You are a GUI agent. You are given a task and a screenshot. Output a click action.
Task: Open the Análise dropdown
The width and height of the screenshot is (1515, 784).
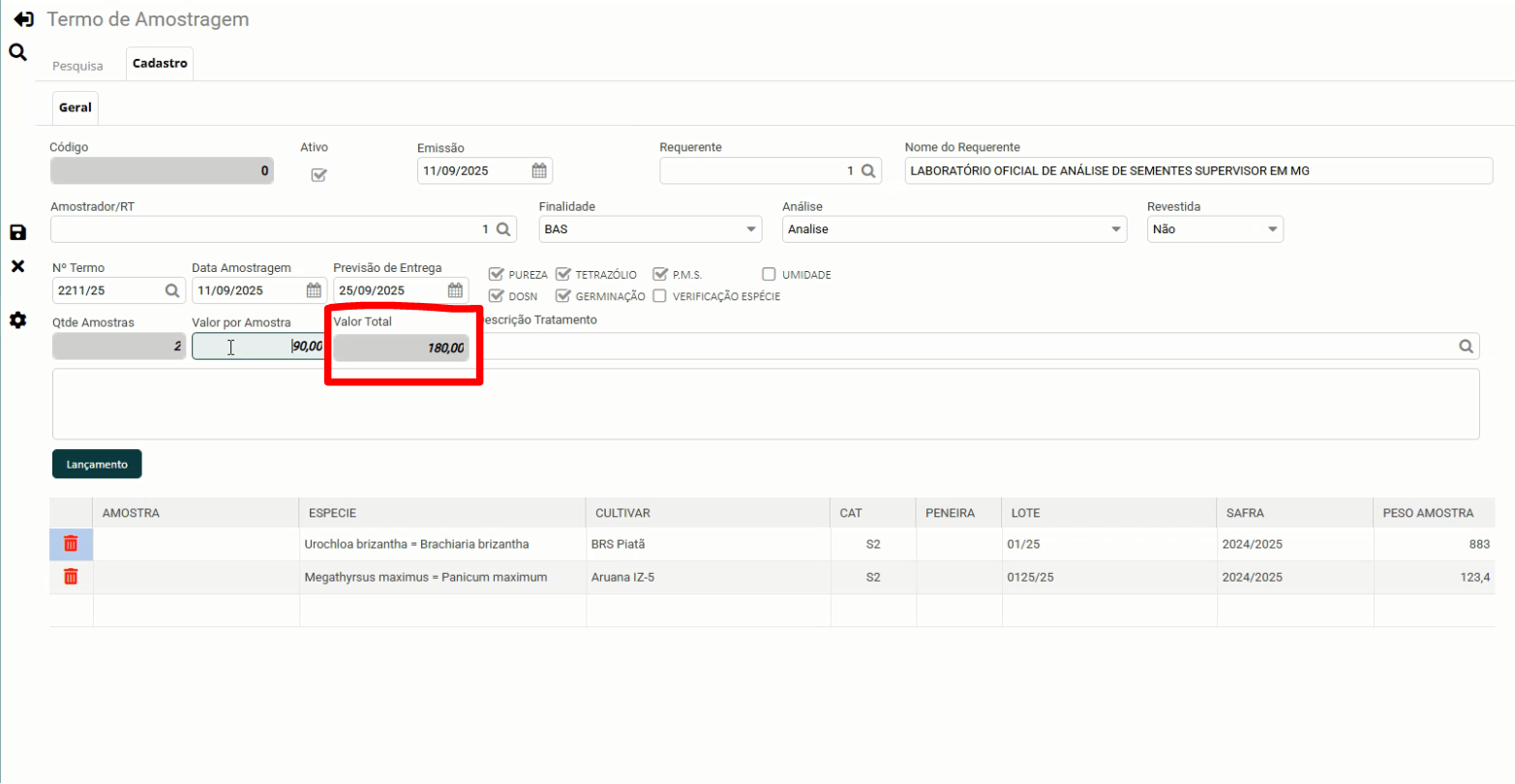pos(1117,229)
